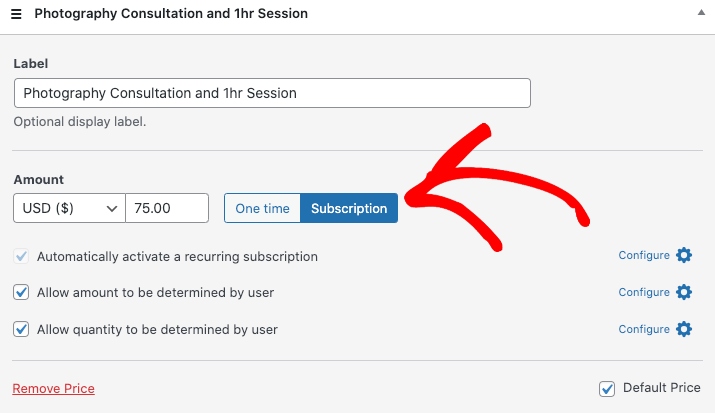Screen dimensions: 715x413
Task: Uncheck allow amount determined by user
Action: click(x=21, y=293)
